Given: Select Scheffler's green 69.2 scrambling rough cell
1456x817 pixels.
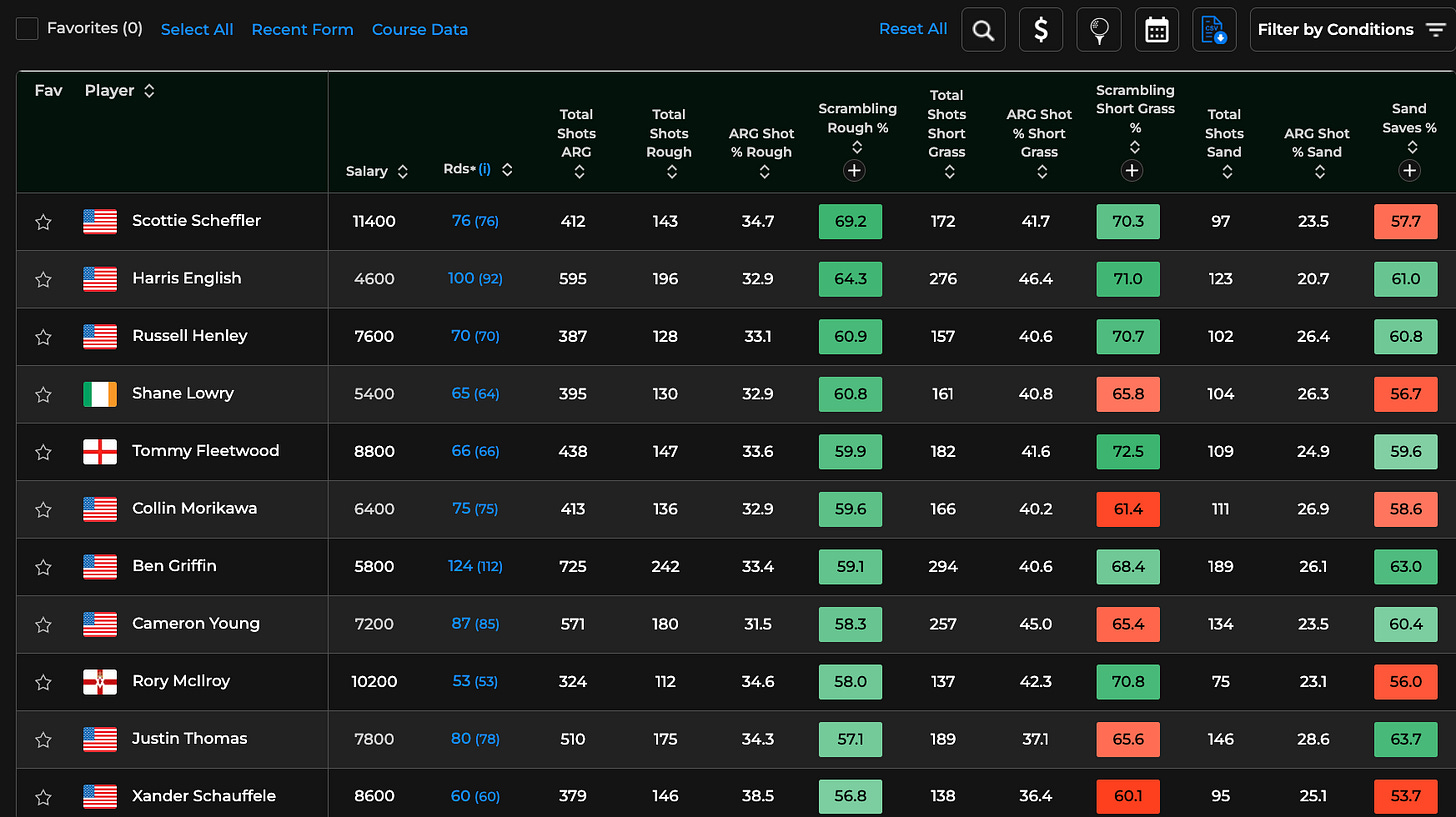Looking at the screenshot, I should click(x=850, y=221).
